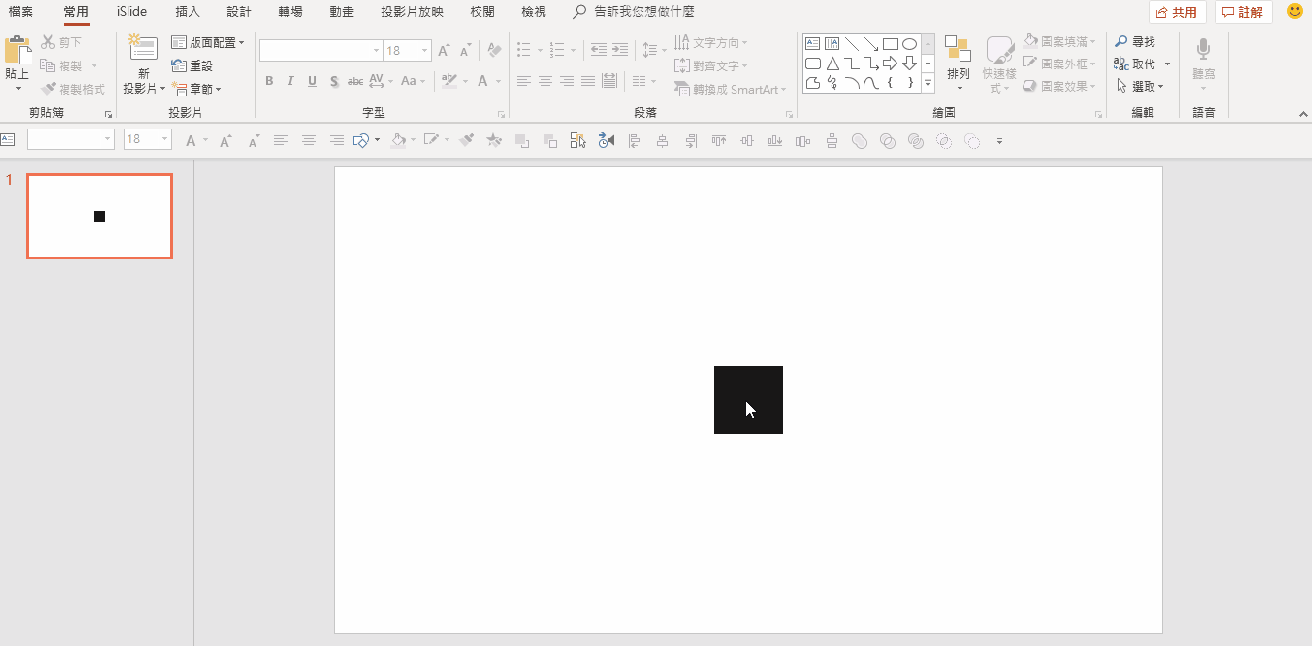Click the 尋找 (Find) magnifier button
Viewport: 1312px width, 646px height.
(x=1135, y=42)
